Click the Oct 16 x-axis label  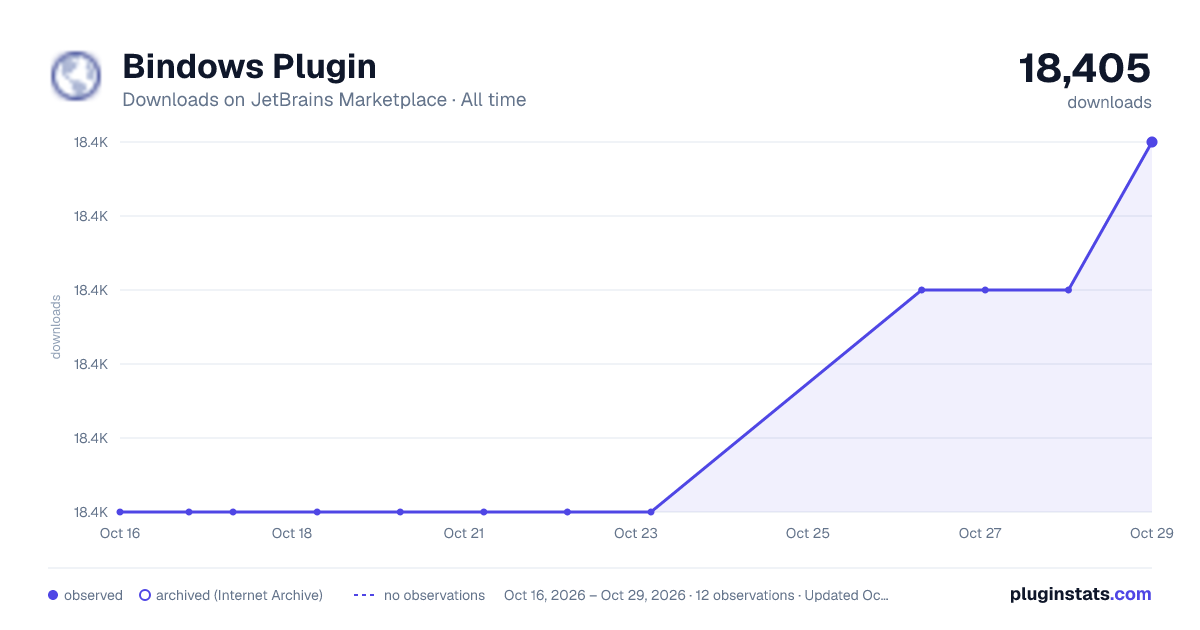pos(120,533)
